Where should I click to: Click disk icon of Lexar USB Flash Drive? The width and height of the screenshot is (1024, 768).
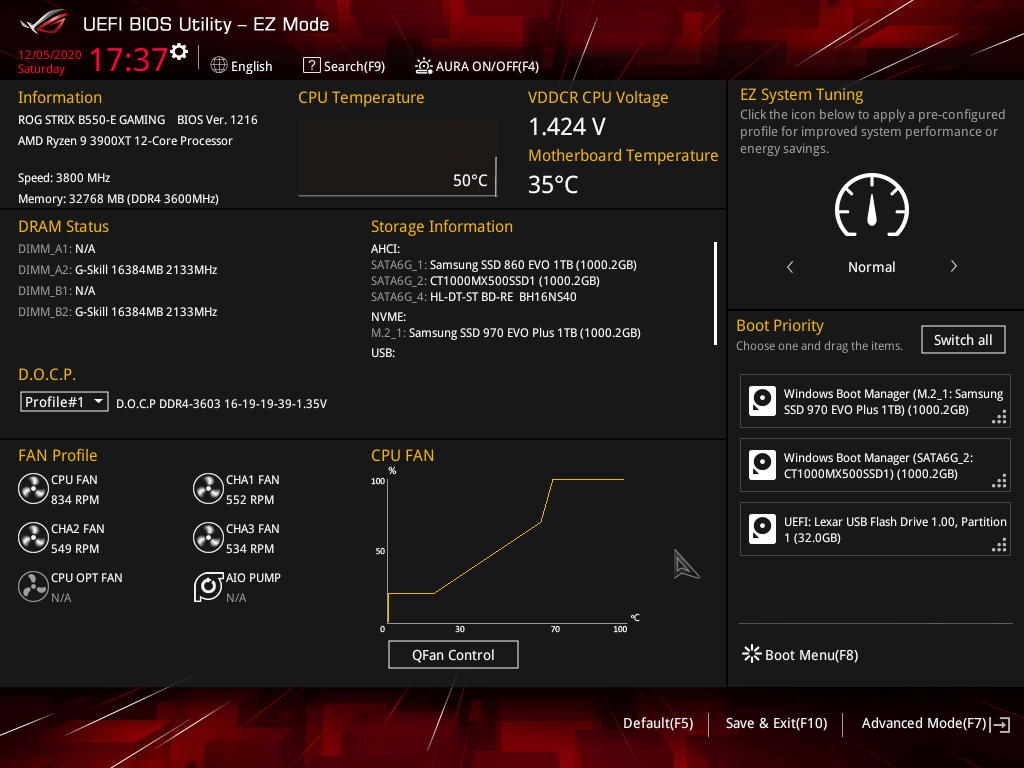click(x=762, y=529)
